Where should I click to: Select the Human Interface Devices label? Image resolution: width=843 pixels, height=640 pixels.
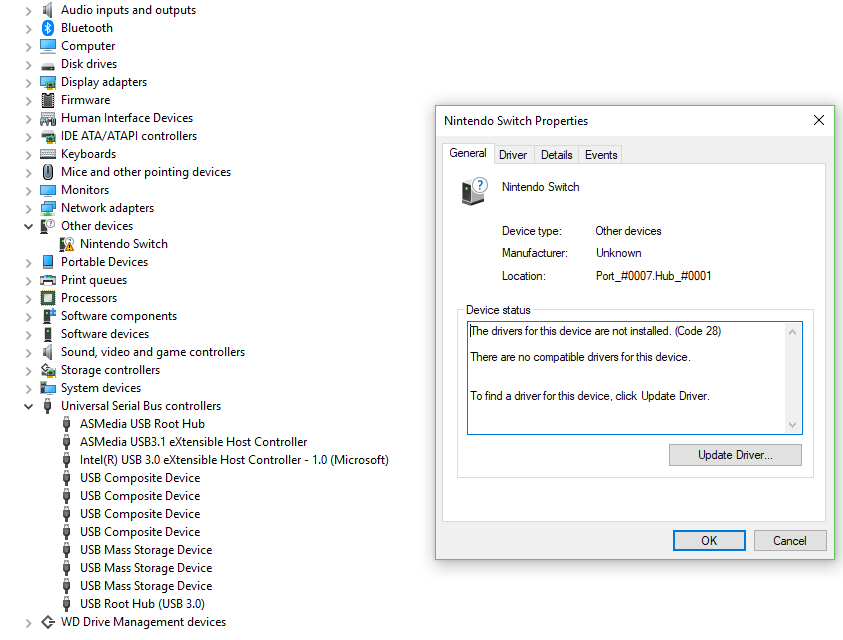127,118
